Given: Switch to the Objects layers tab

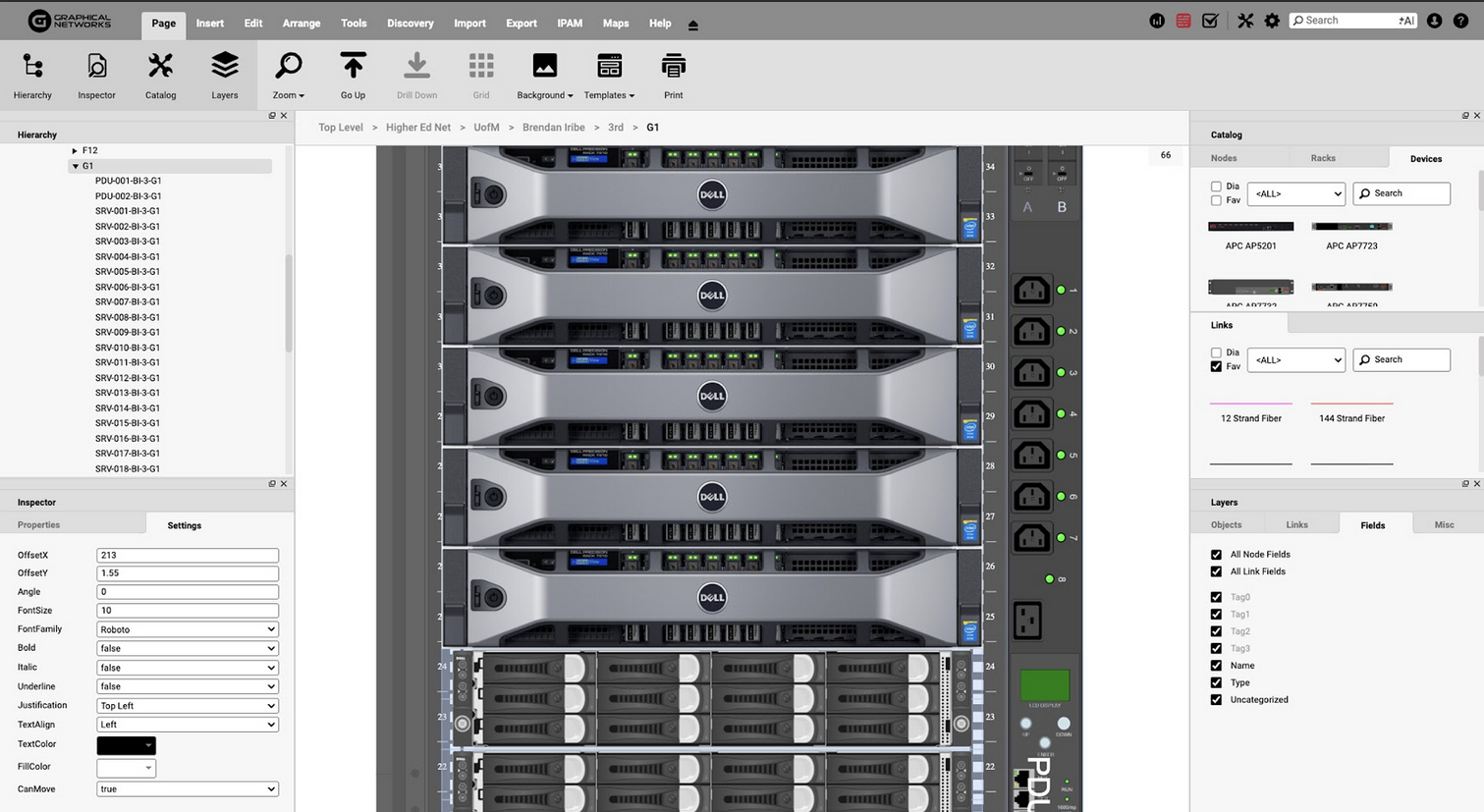Looking at the screenshot, I should pos(1226,525).
